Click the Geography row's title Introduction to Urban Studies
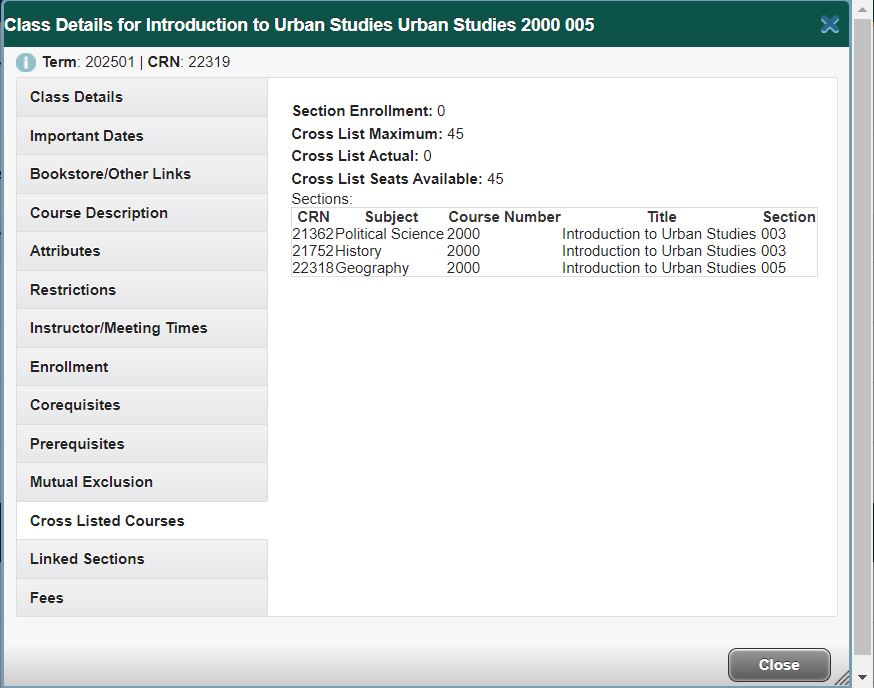 click(x=659, y=268)
